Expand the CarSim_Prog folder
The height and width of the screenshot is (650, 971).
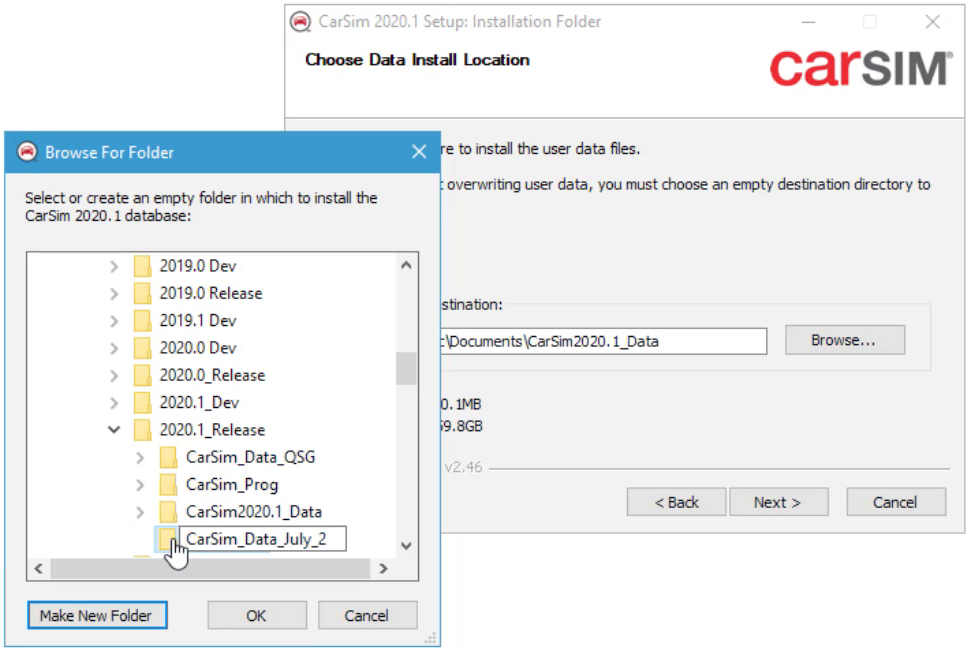(140, 485)
